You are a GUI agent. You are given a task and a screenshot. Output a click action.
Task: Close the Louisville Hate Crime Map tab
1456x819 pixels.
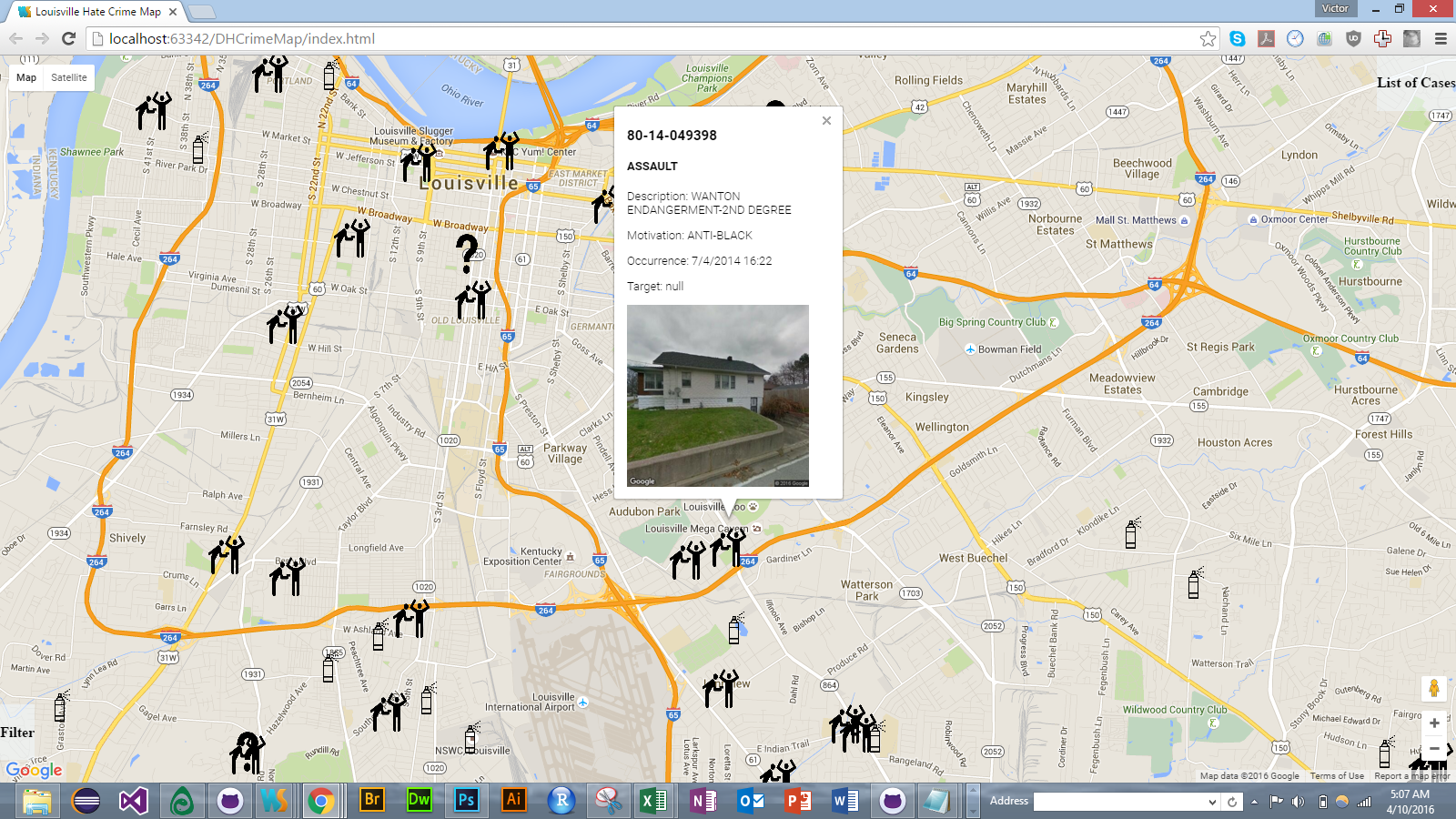(173, 12)
